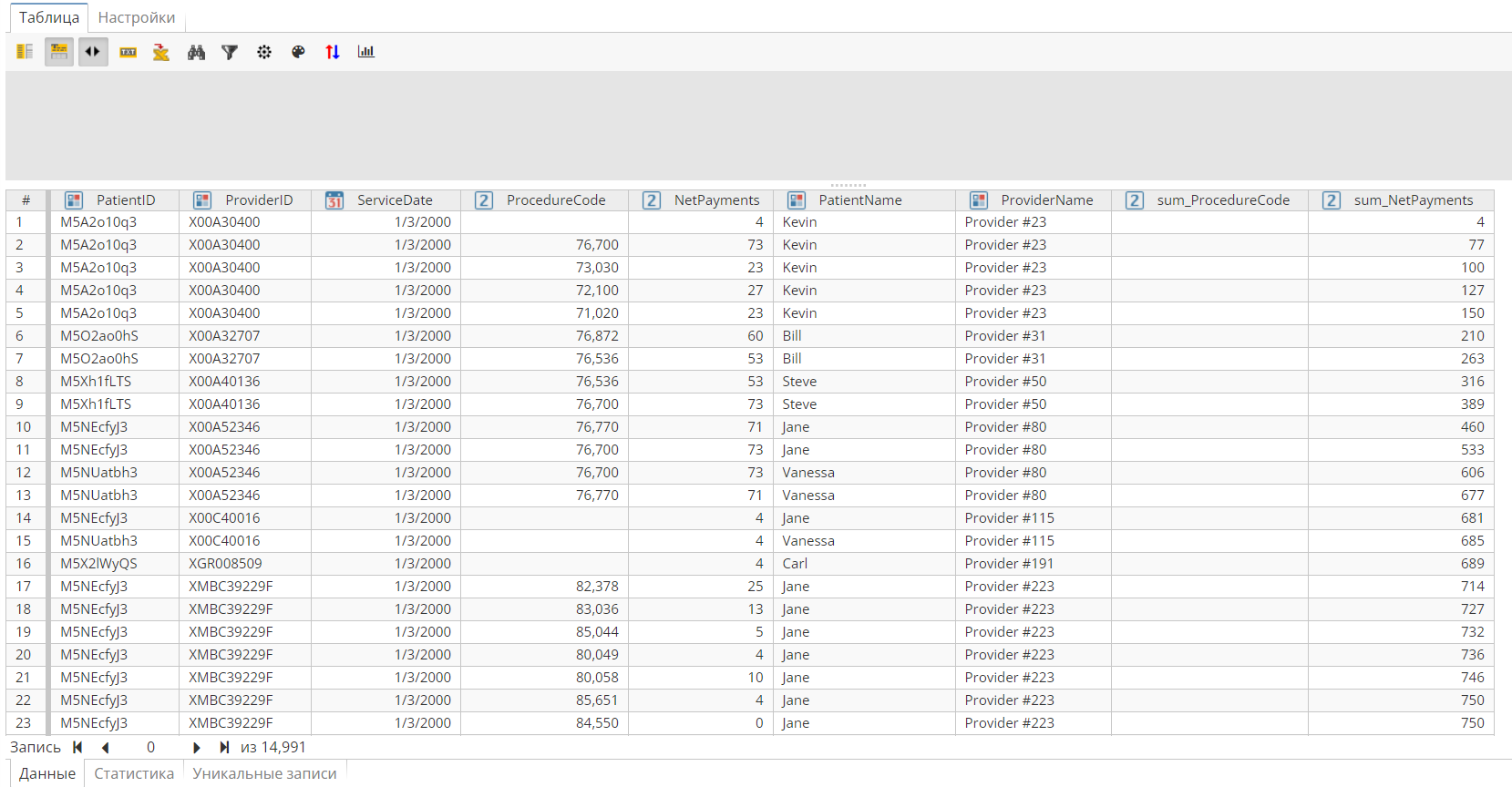1512x787 pixels.
Task: Click the NetPayments numeric type icon
Action: (x=652, y=200)
